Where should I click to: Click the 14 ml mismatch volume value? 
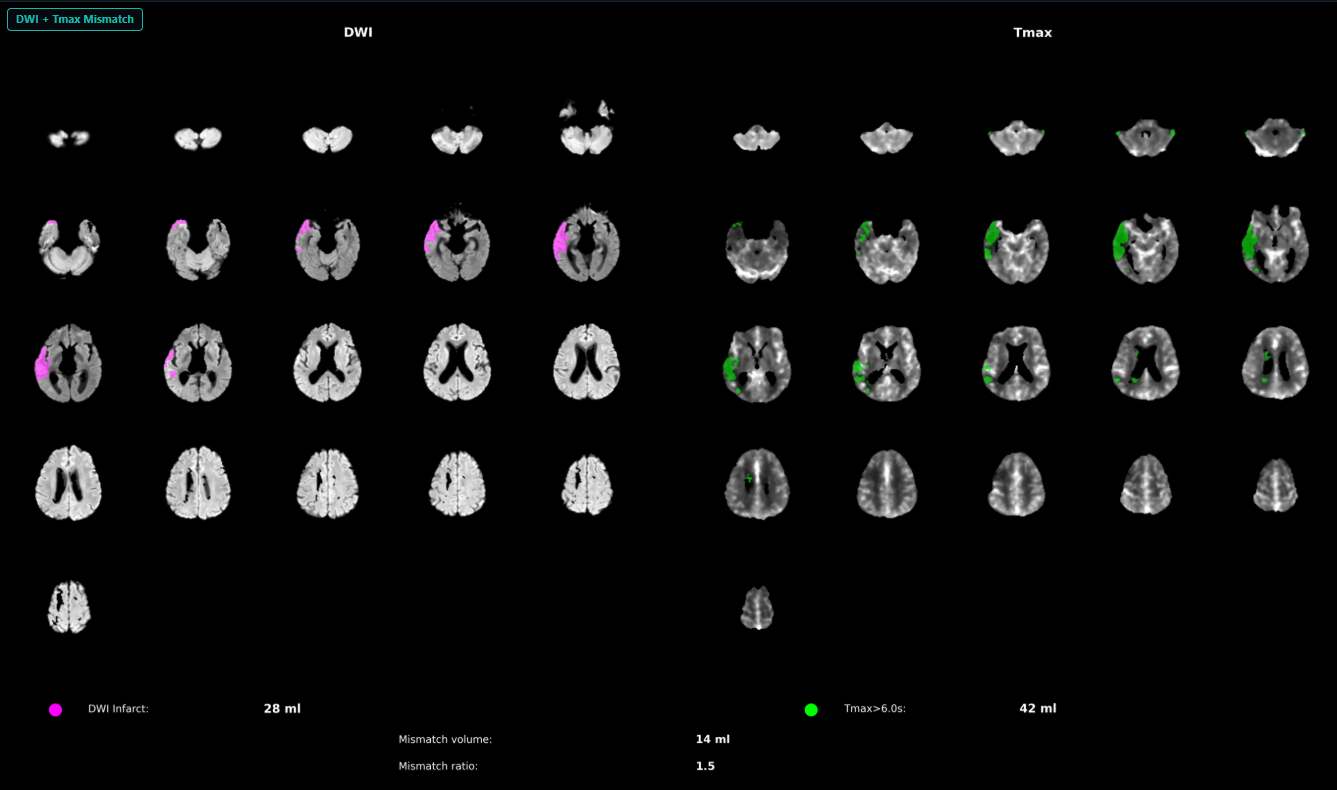point(713,739)
